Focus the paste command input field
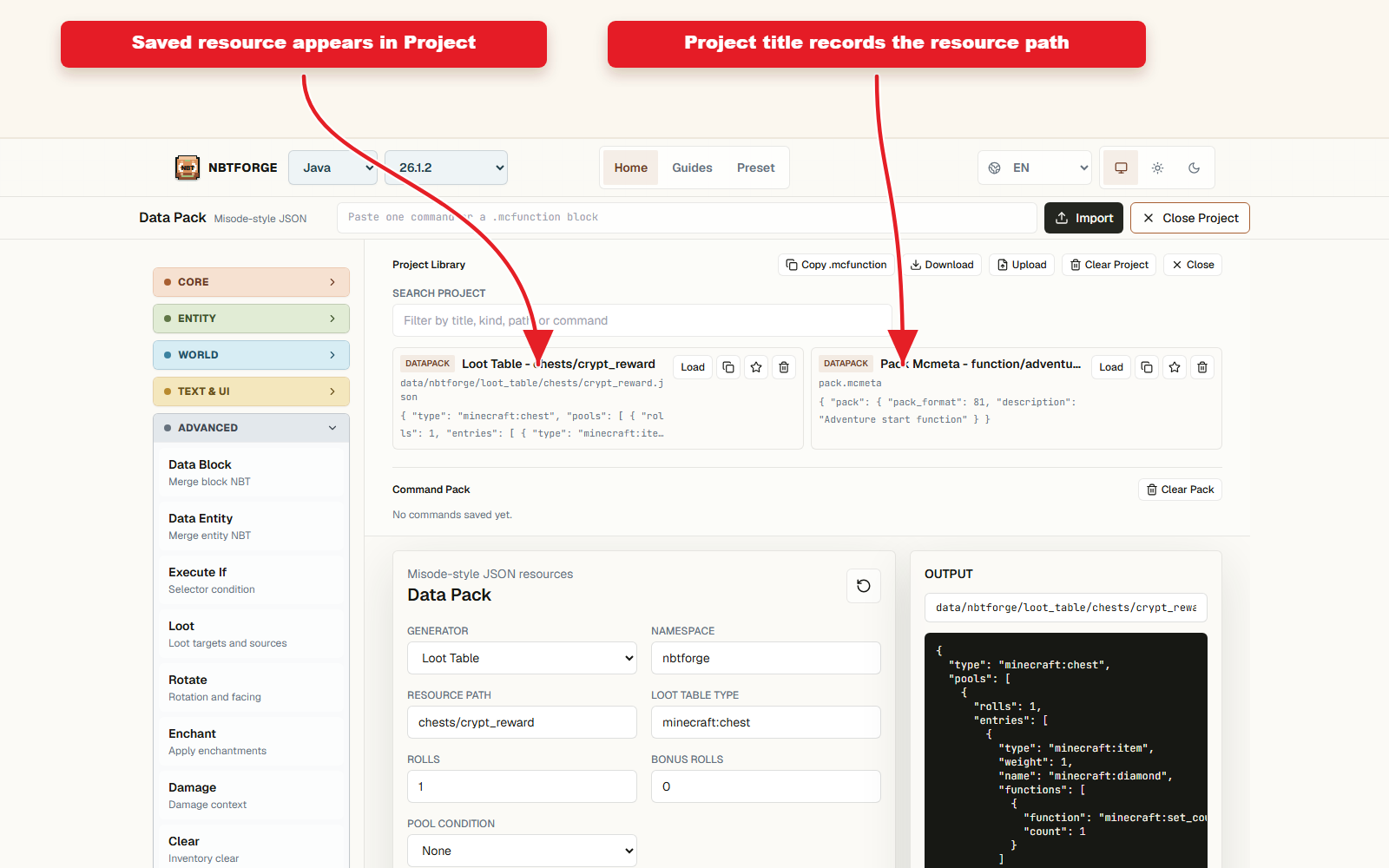 point(687,217)
